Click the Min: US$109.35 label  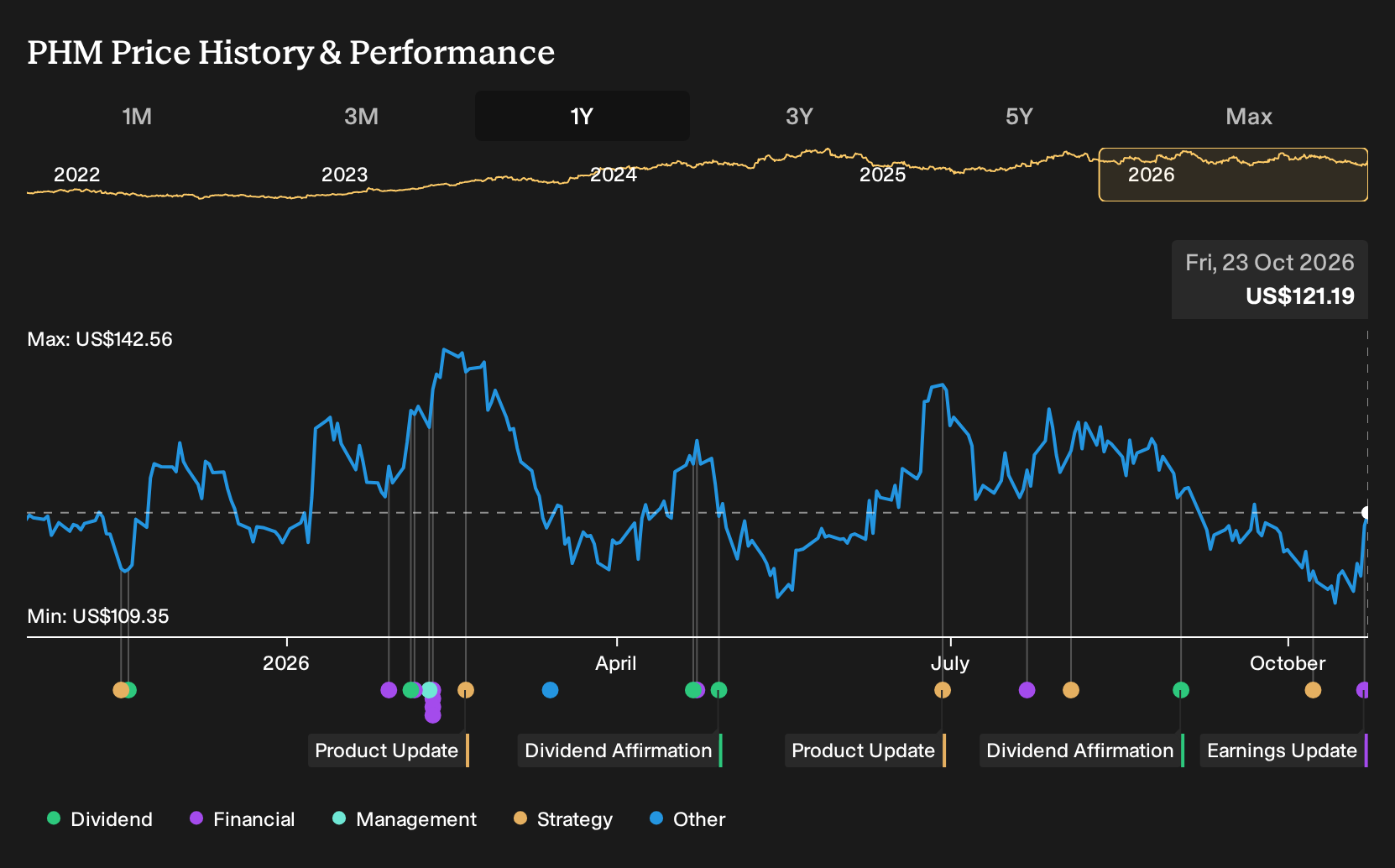coord(98,616)
